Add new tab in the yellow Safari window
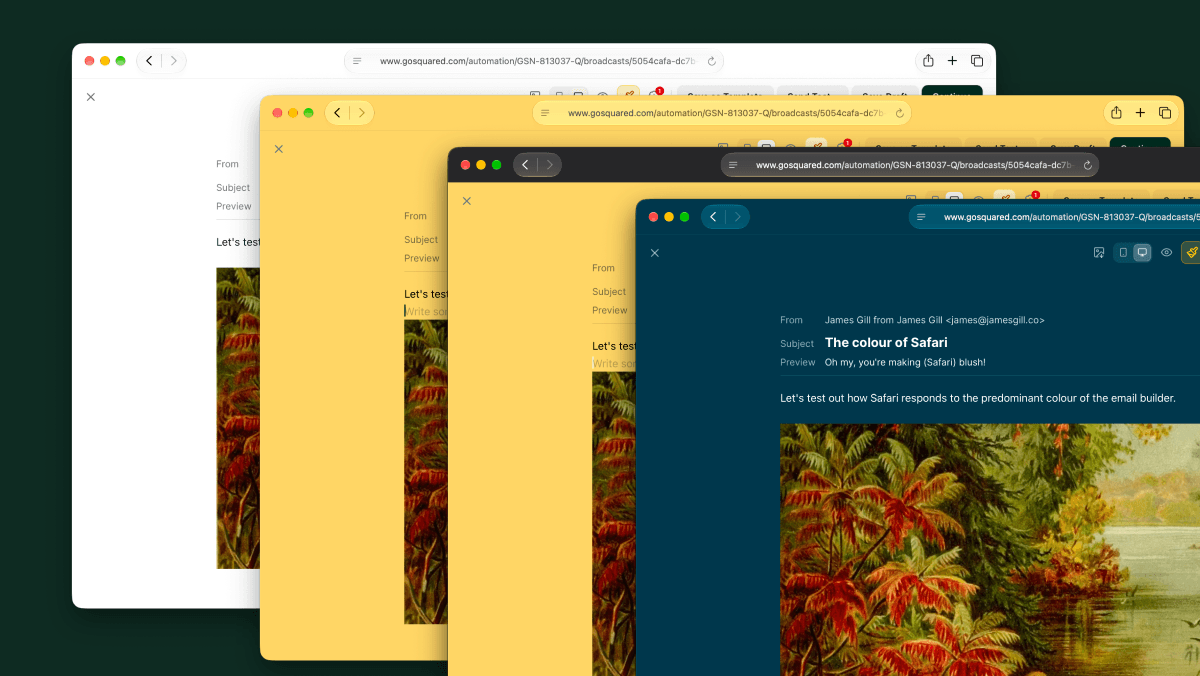This screenshot has width=1200, height=676. click(1140, 113)
